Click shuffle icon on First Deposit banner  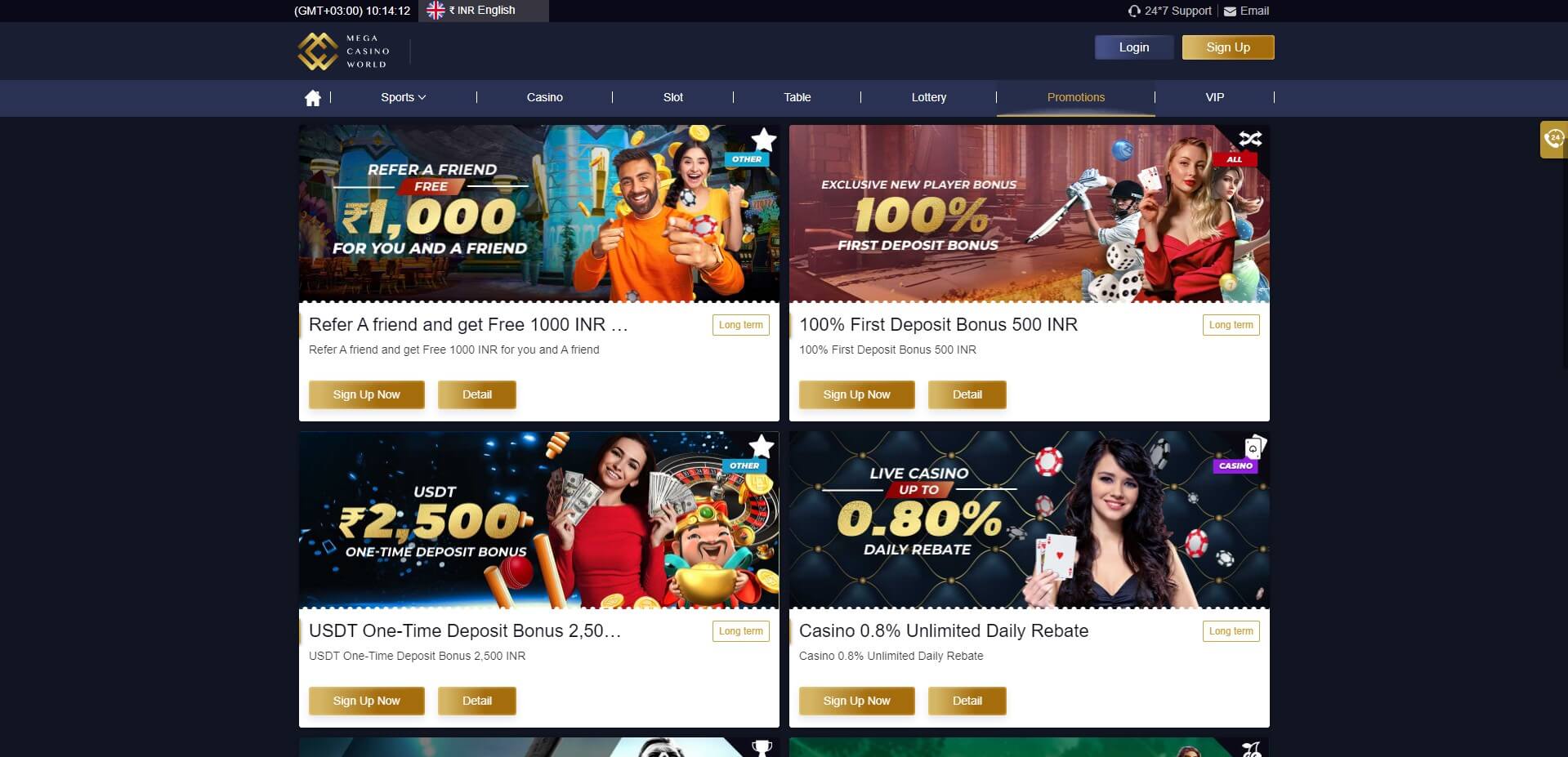1250,139
